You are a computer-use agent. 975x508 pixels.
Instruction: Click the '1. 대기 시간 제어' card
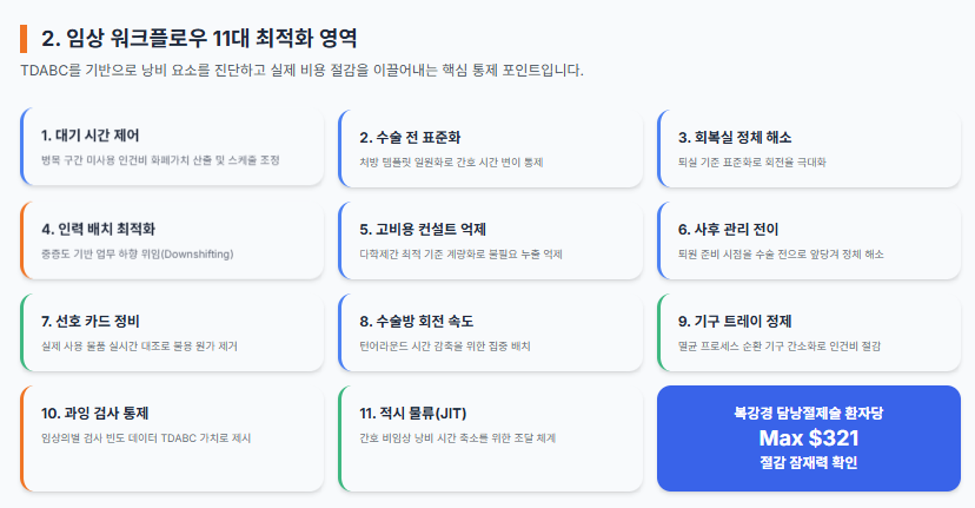pos(172,147)
